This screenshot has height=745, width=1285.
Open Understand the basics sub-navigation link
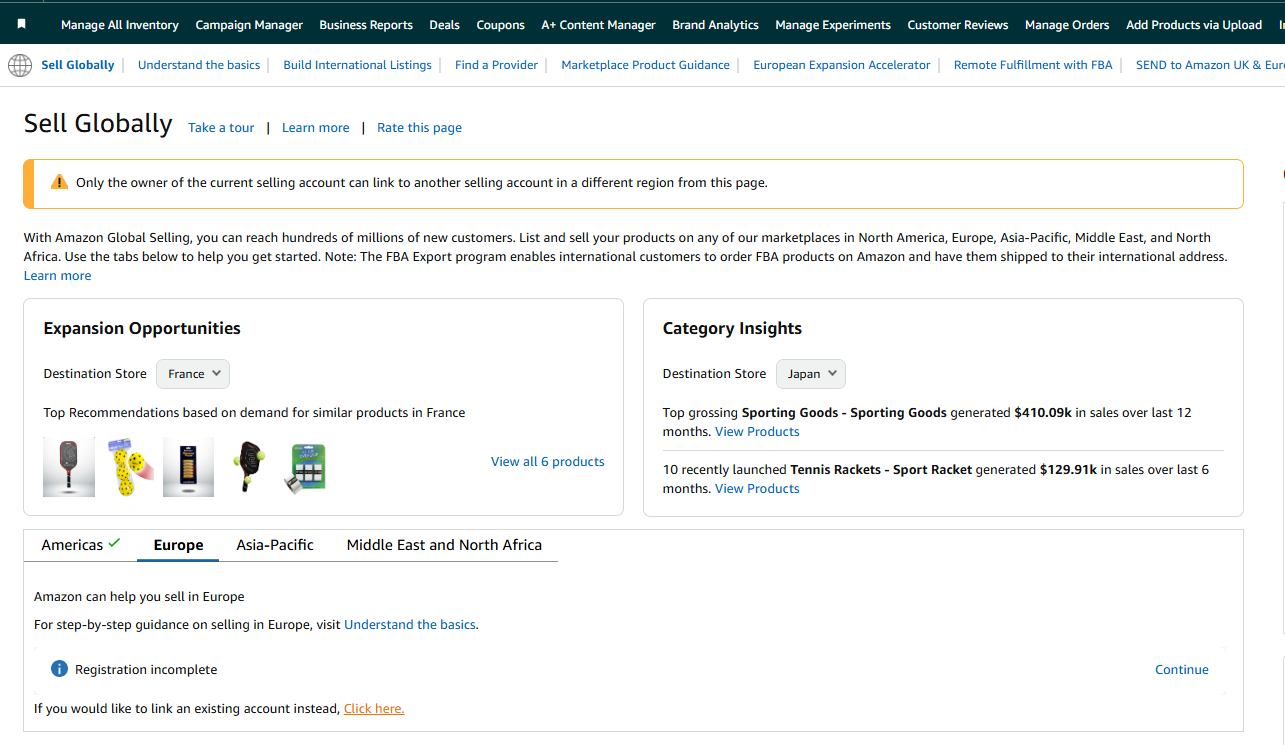(199, 65)
